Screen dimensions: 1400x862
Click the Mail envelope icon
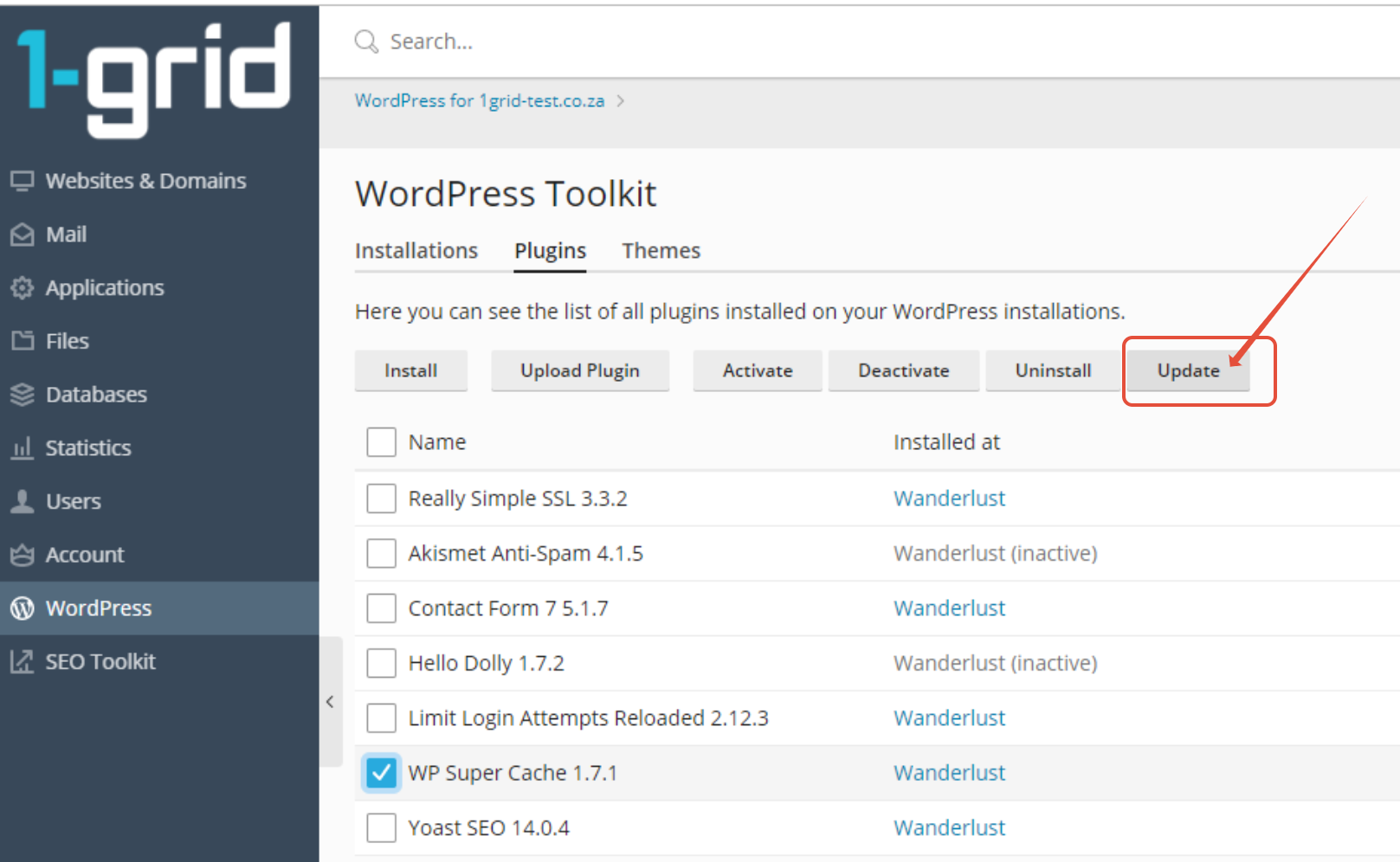click(23, 235)
